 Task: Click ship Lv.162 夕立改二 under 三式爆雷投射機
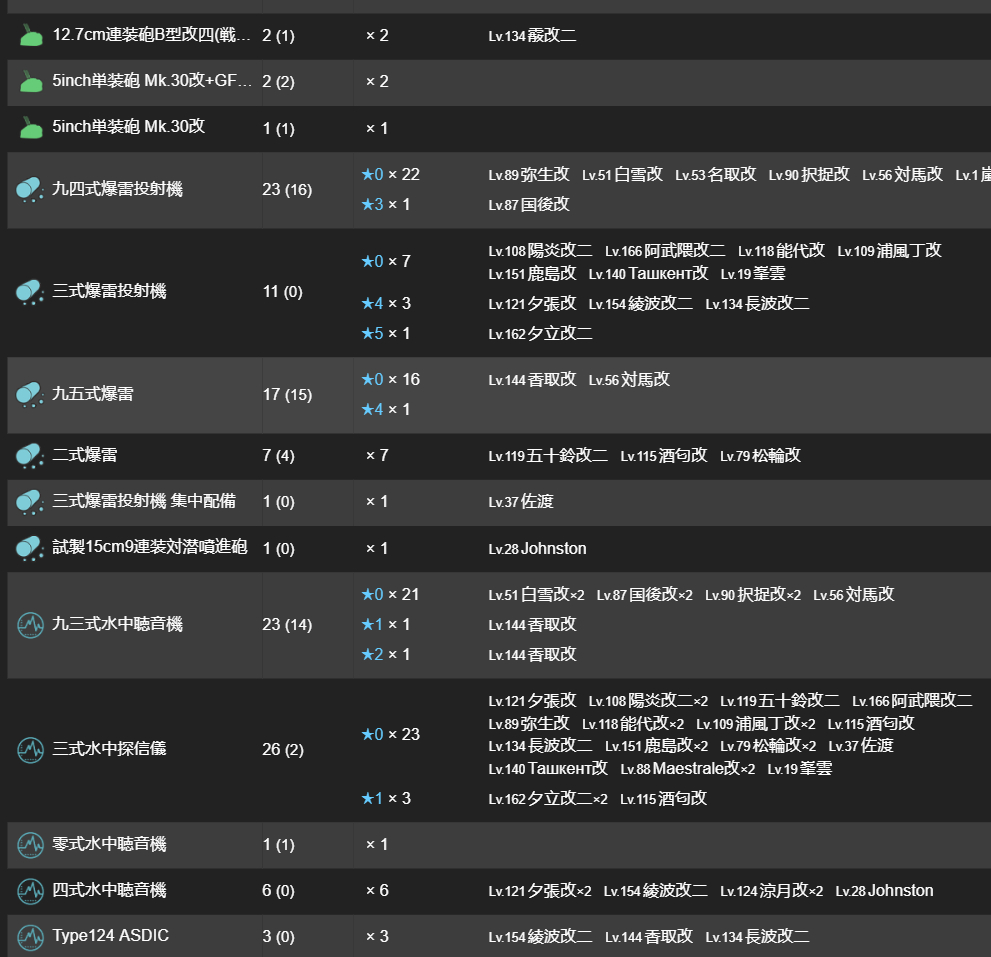coord(540,334)
